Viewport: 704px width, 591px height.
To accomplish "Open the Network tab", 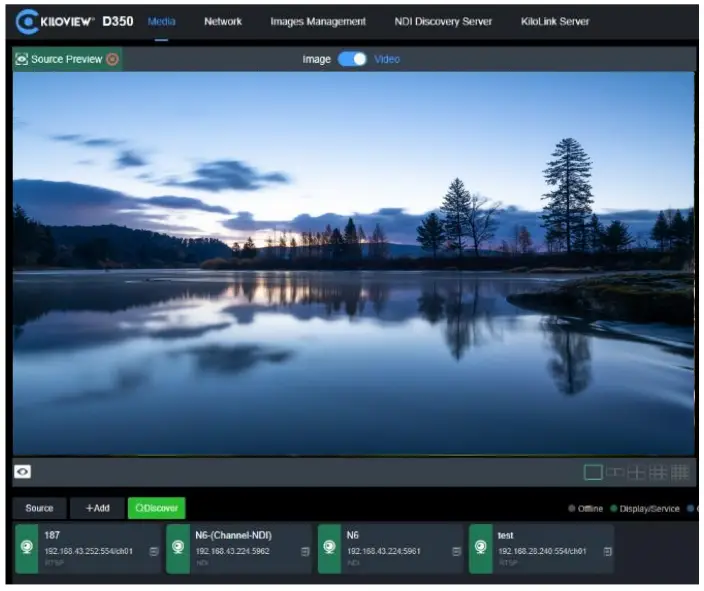I will (223, 21).
